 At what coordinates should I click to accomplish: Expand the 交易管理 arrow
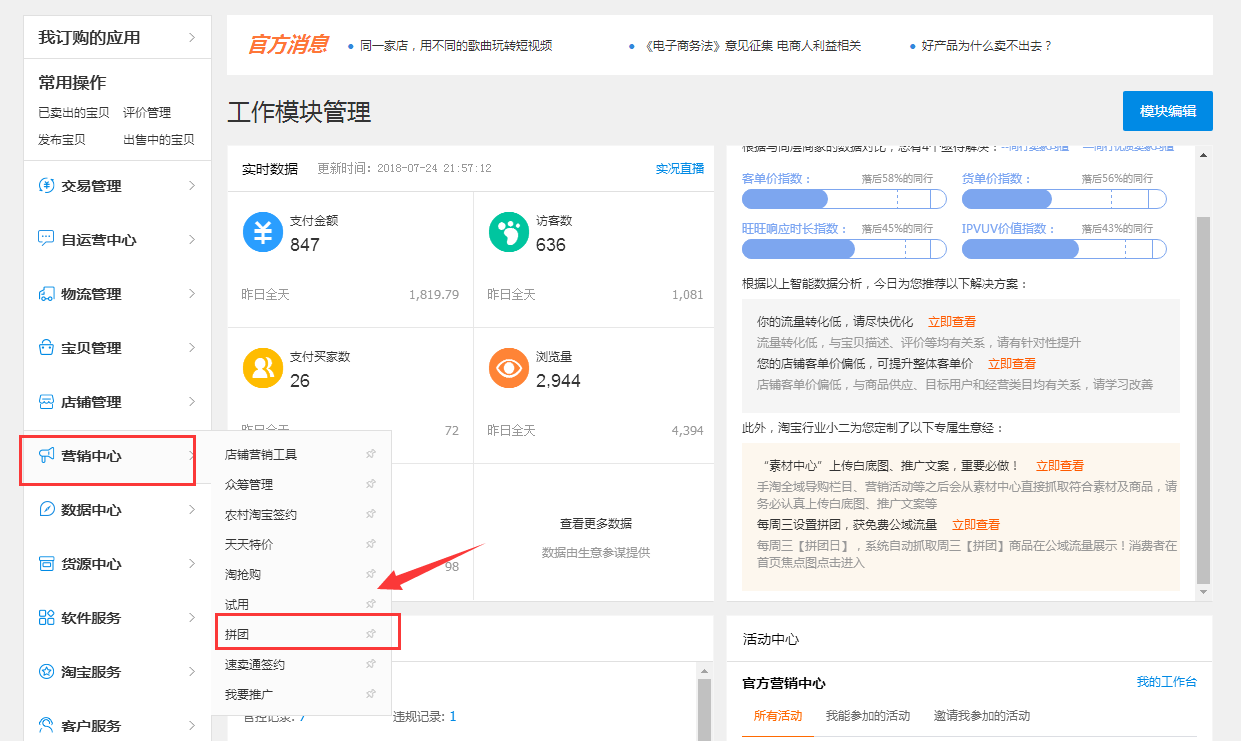[x=192, y=185]
